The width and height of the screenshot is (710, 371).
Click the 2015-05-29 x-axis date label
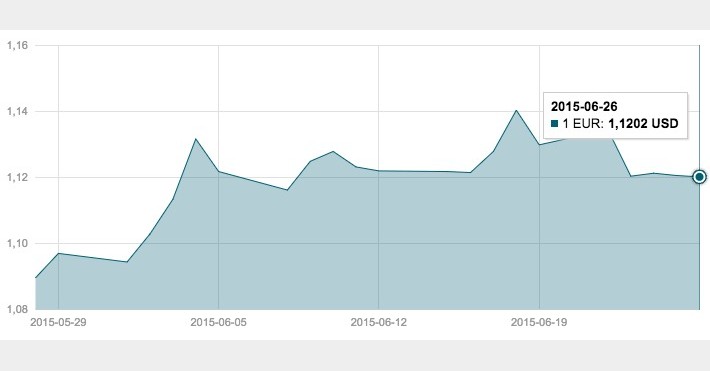(58, 322)
